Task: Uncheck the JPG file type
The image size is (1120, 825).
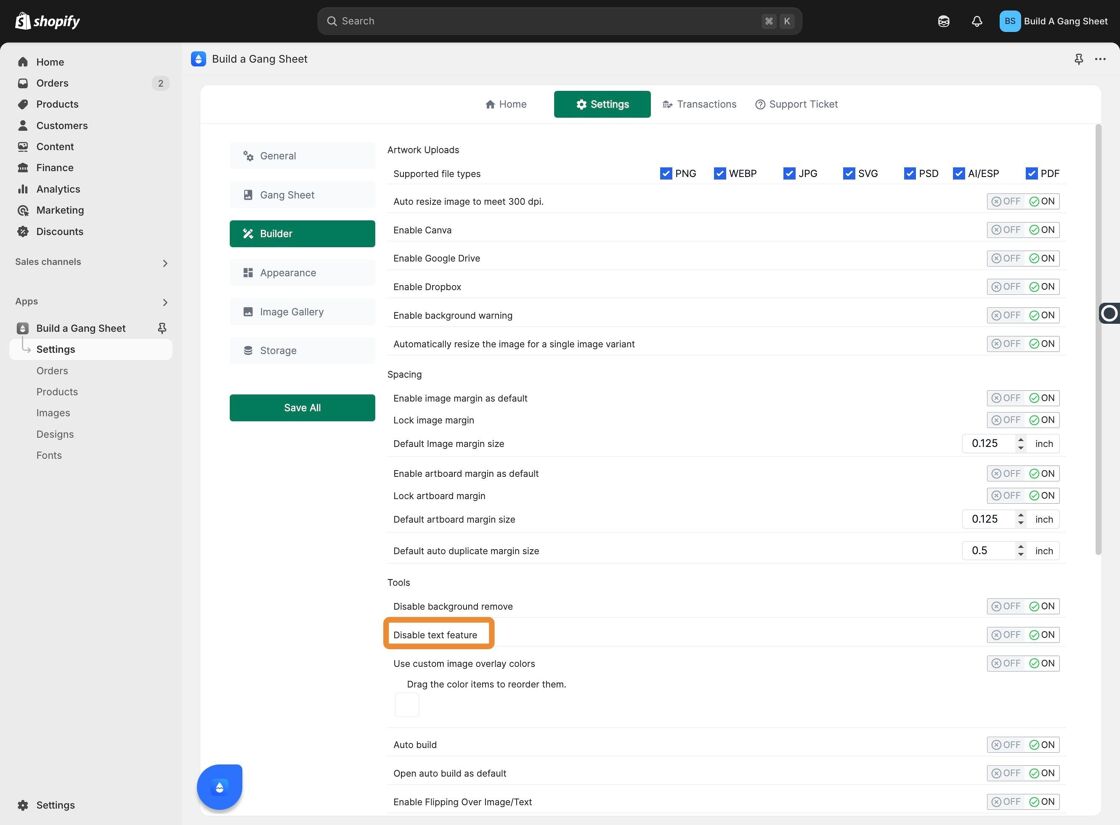Action: (789, 174)
